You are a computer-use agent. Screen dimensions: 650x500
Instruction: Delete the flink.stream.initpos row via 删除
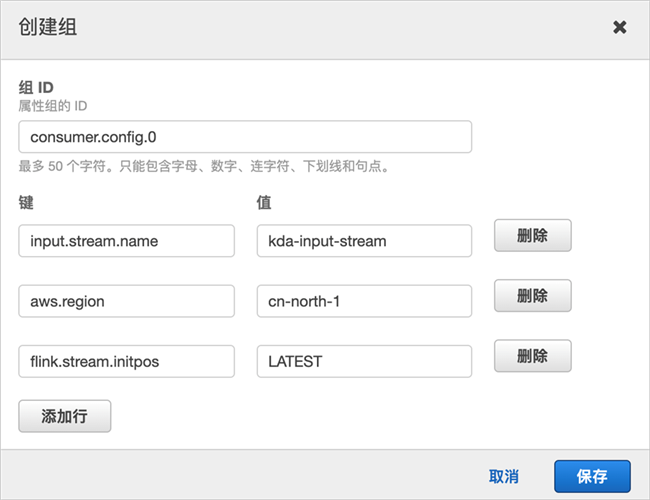(533, 356)
